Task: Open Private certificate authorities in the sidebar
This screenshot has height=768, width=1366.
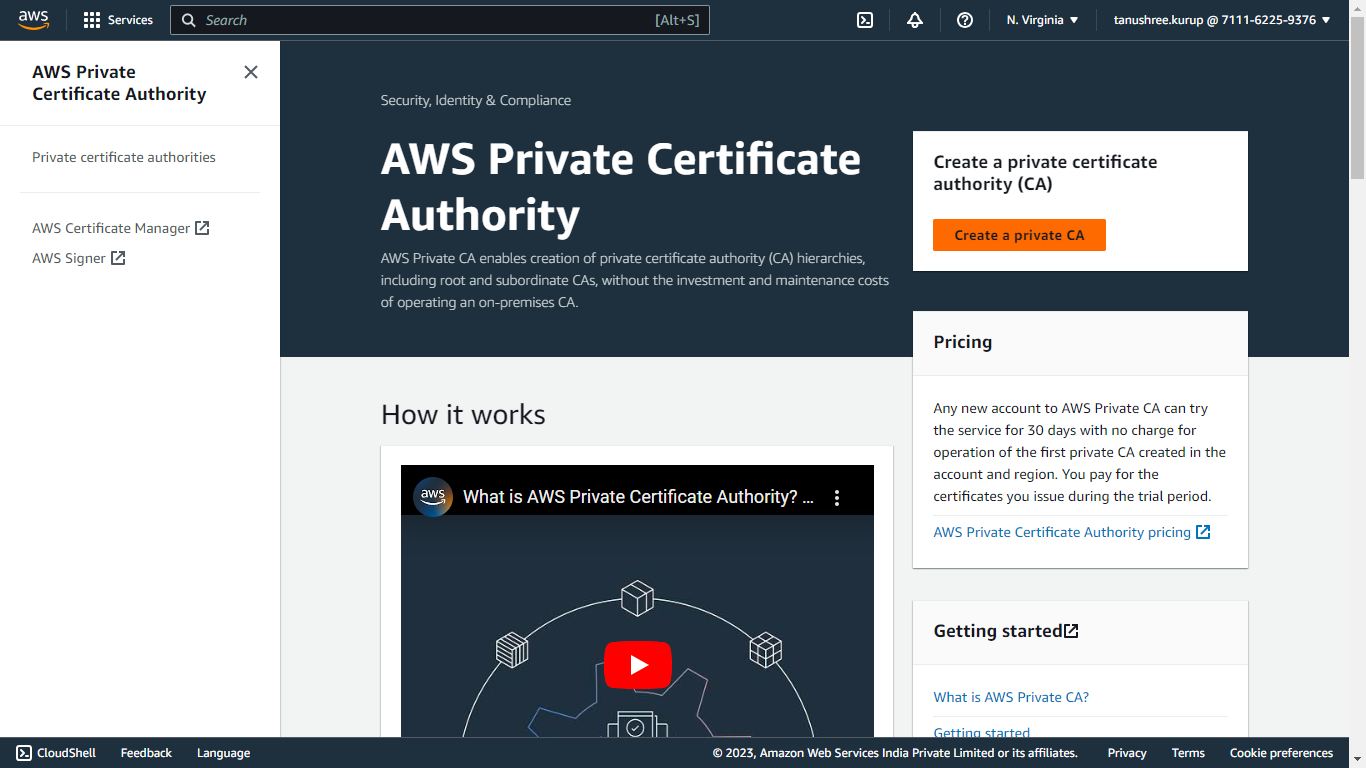Action: pyautogui.click(x=124, y=157)
